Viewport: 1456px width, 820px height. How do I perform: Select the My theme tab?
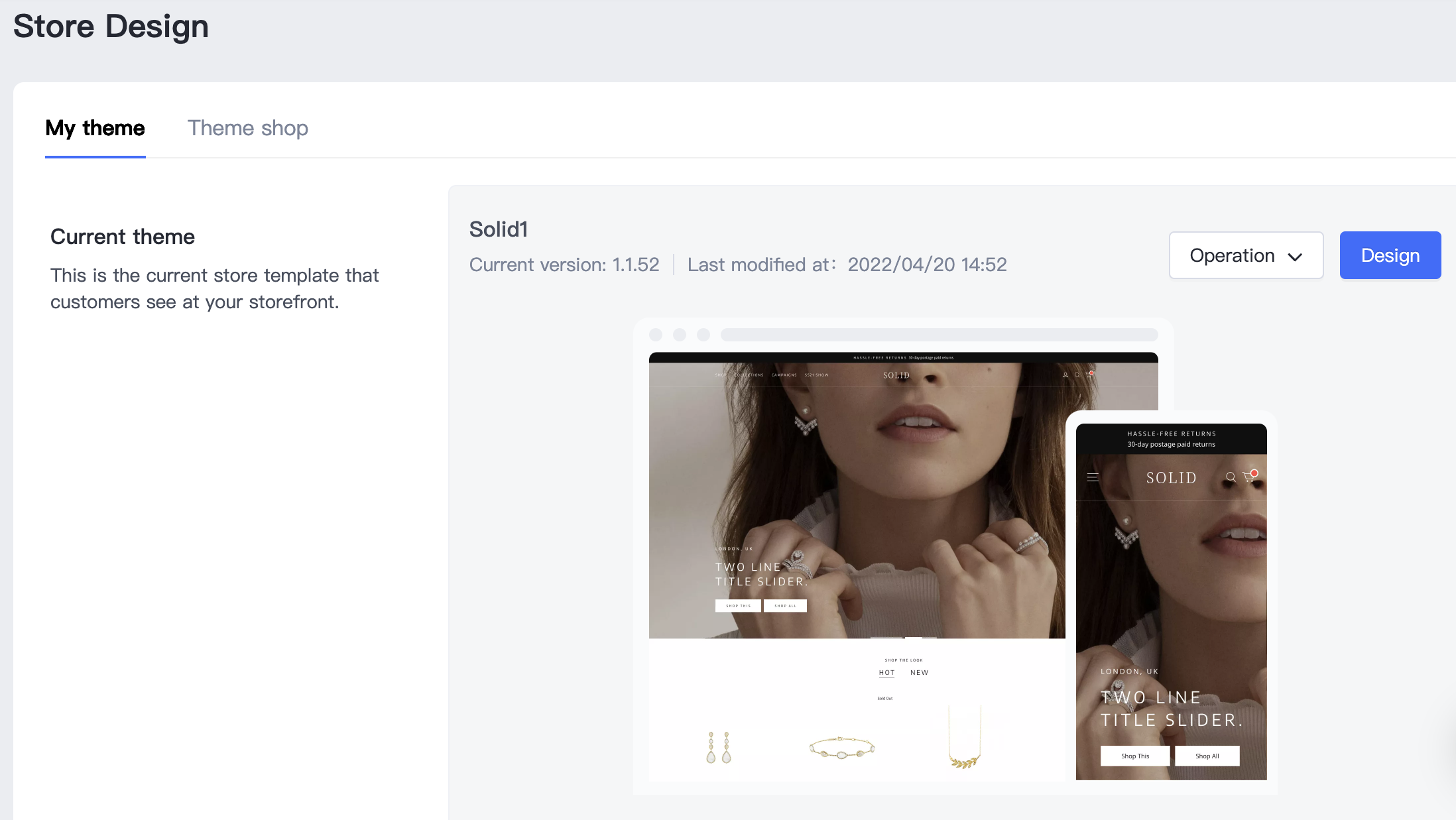coord(95,128)
